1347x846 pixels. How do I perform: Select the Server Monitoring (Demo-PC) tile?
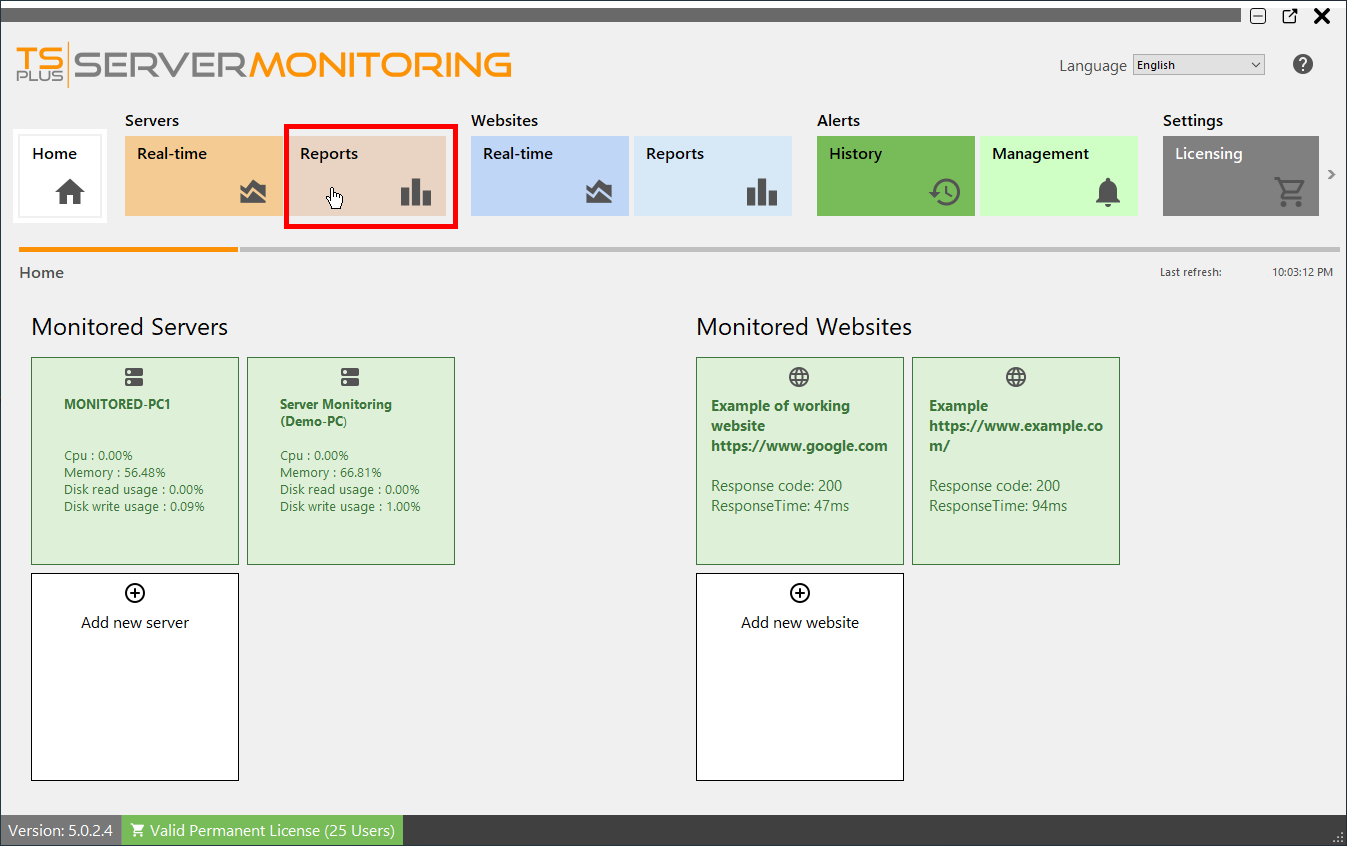(x=351, y=460)
